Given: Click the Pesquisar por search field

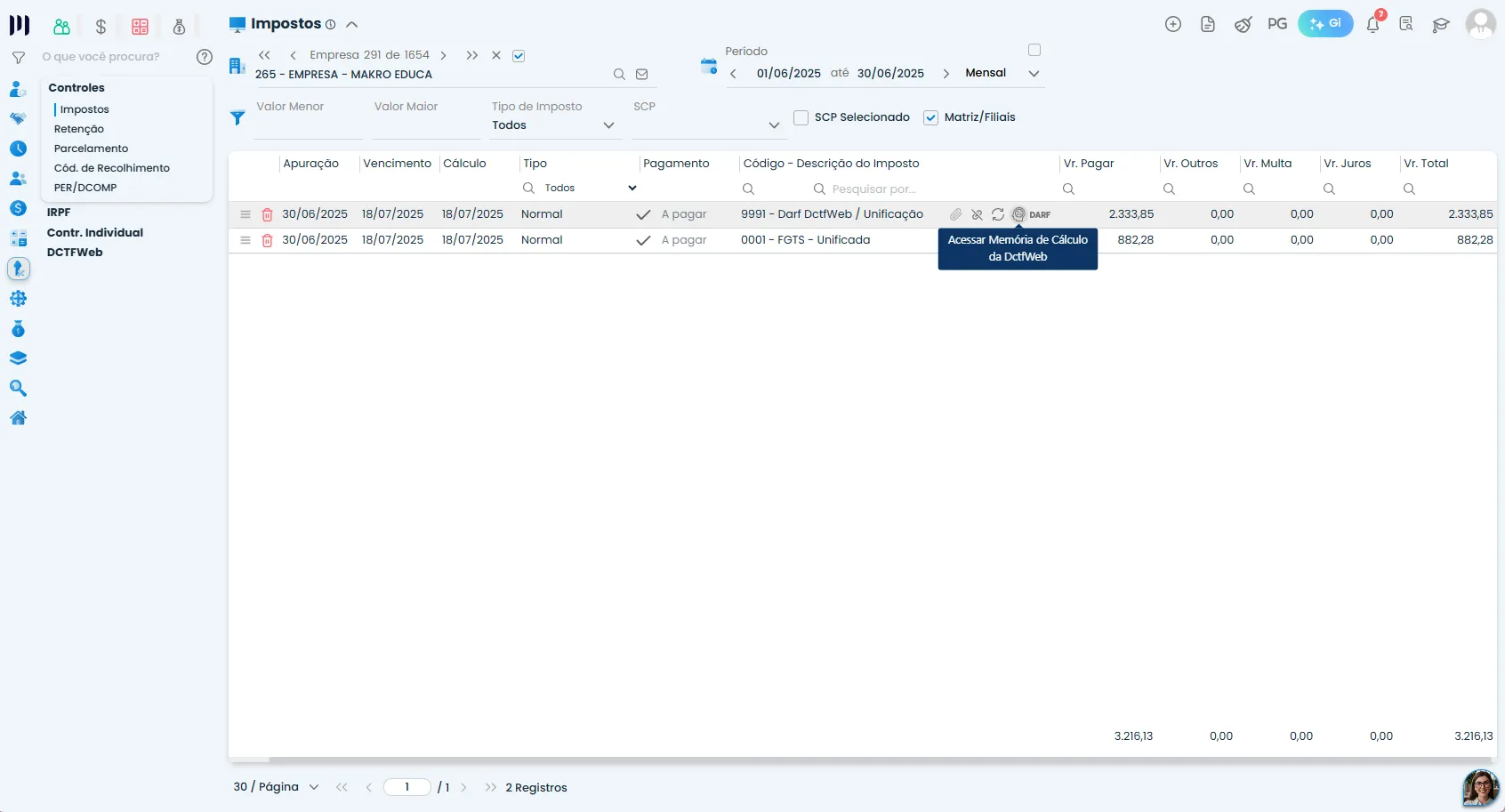Looking at the screenshot, I should (x=934, y=189).
